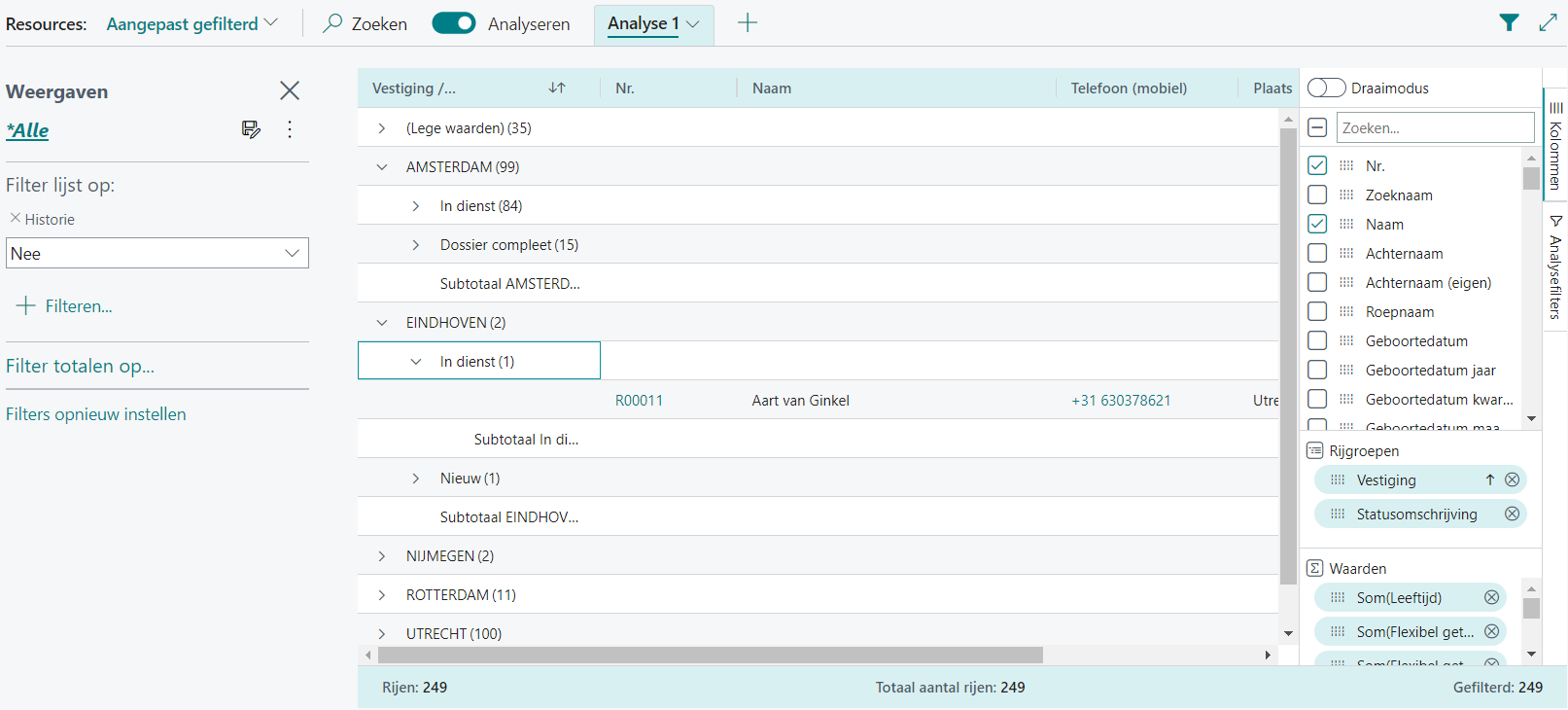The height and width of the screenshot is (710, 1568).
Task: Uncheck the Naam column checkbox
Action: click(1317, 224)
